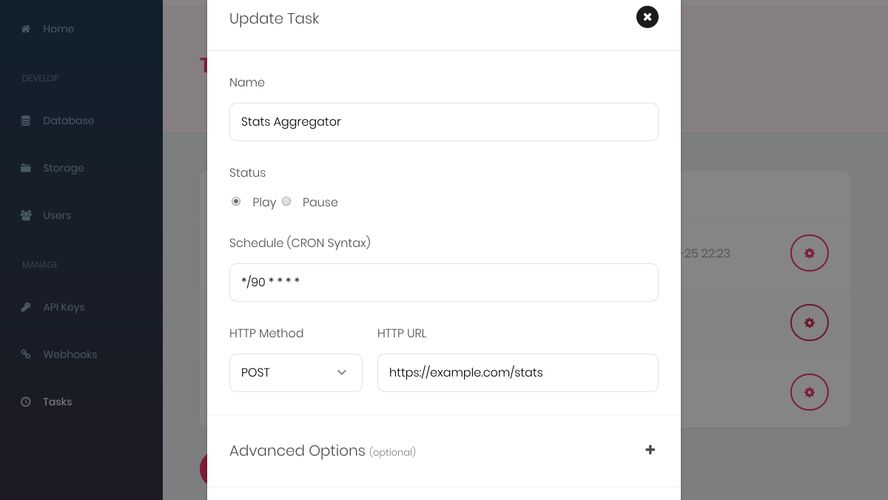888x500 pixels.
Task: Click the Home icon in sidebar
Action: click(25, 29)
